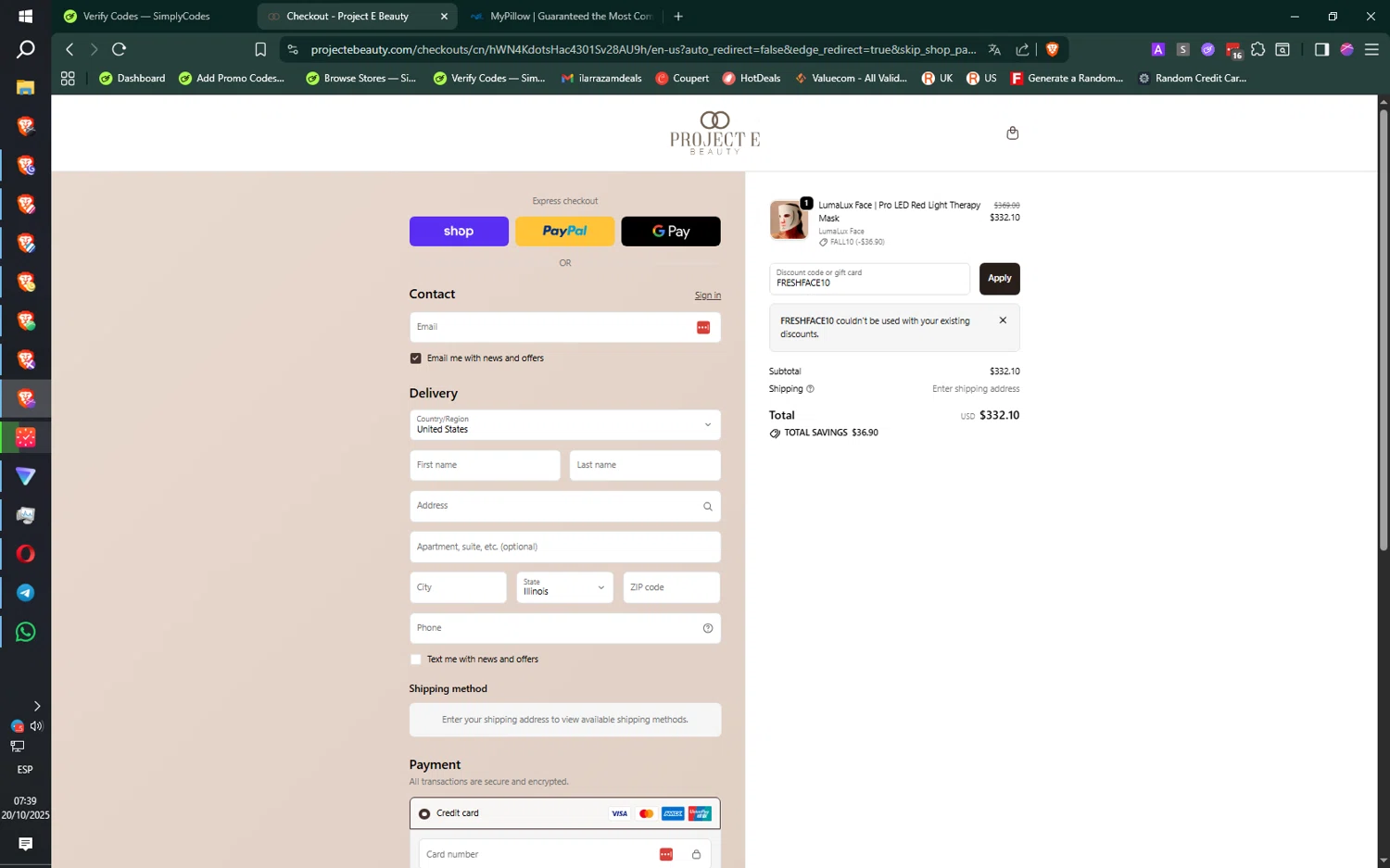1390x868 pixels.
Task: Open the shopping bag cart icon
Action: tap(1012, 133)
